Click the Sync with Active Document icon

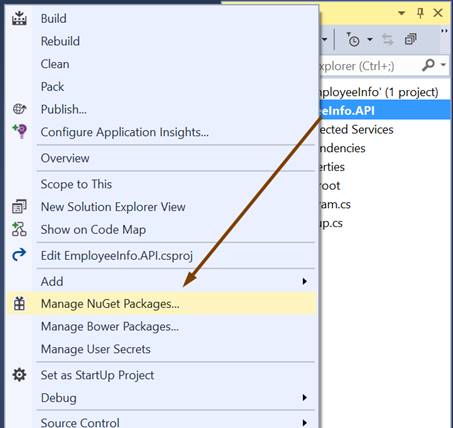tap(388, 40)
